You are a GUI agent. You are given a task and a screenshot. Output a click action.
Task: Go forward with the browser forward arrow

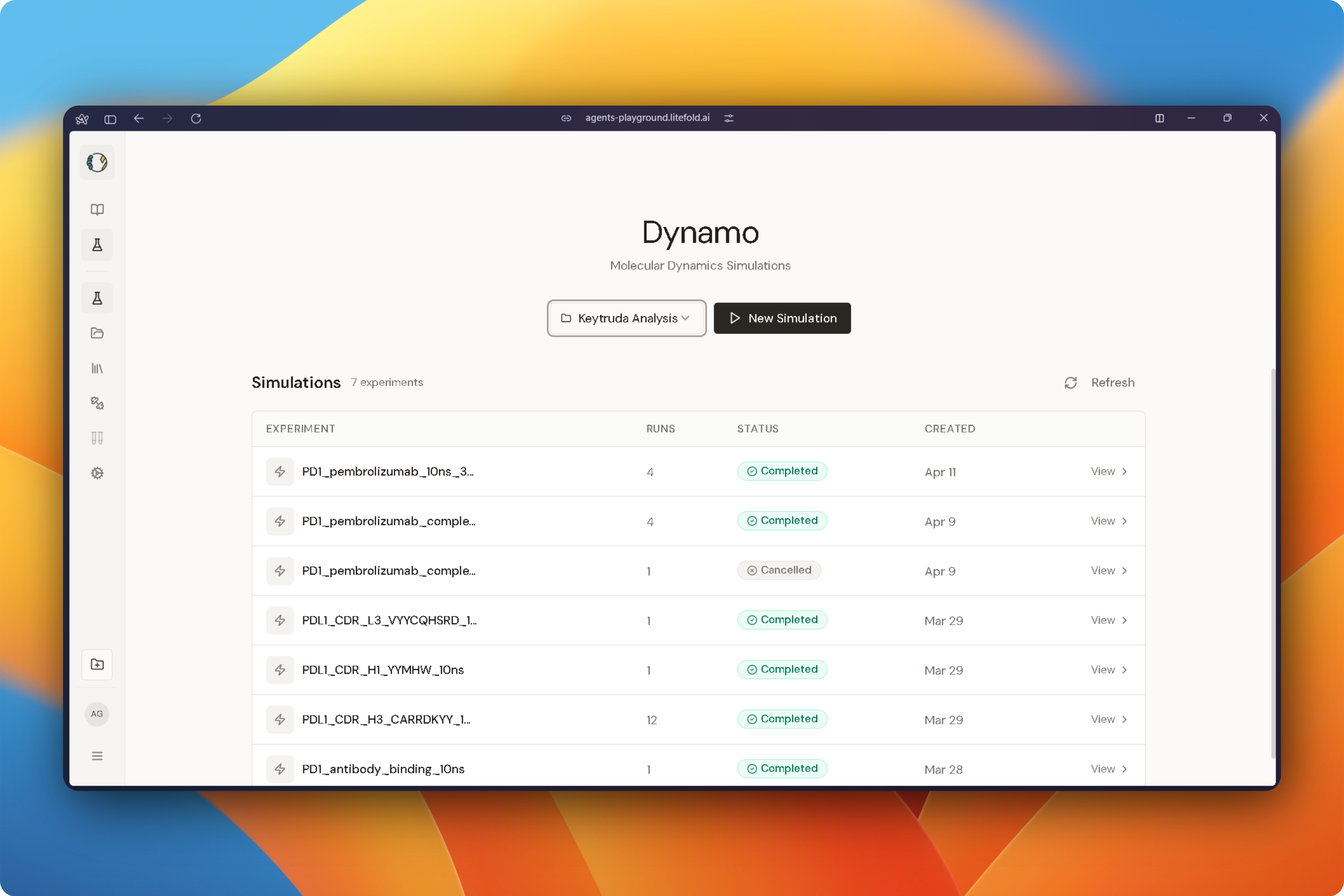click(167, 118)
